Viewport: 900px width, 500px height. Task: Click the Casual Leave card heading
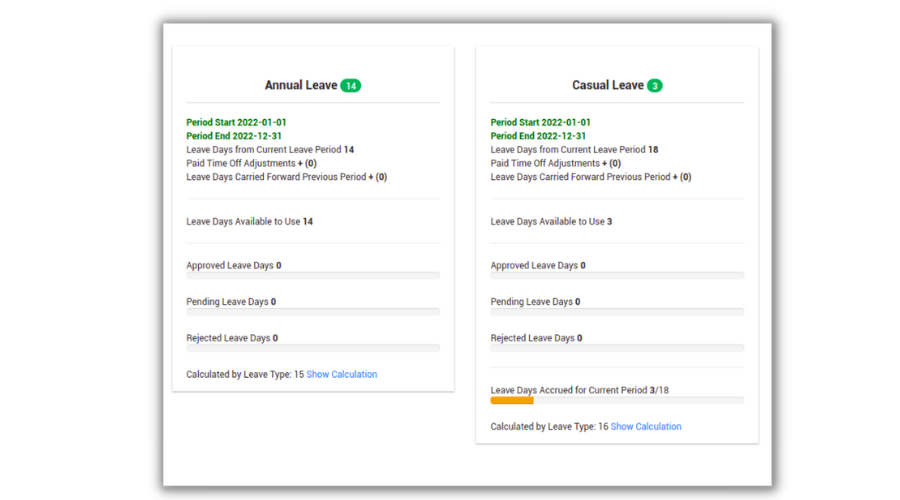[607, 86]
